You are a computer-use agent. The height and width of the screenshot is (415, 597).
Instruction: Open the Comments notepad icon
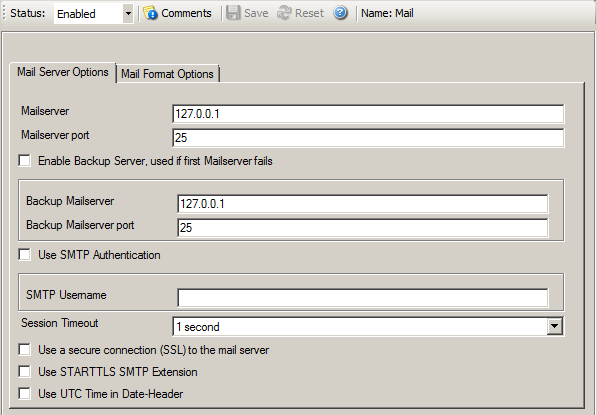coord(150,13)
